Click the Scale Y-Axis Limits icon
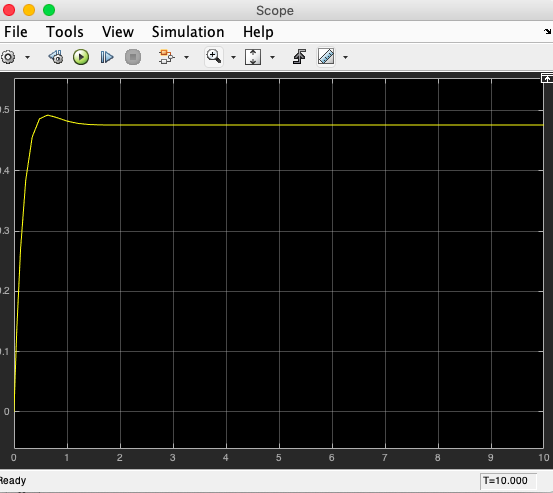Viewport: 553px width, 493px height. [x=253, y=57]
